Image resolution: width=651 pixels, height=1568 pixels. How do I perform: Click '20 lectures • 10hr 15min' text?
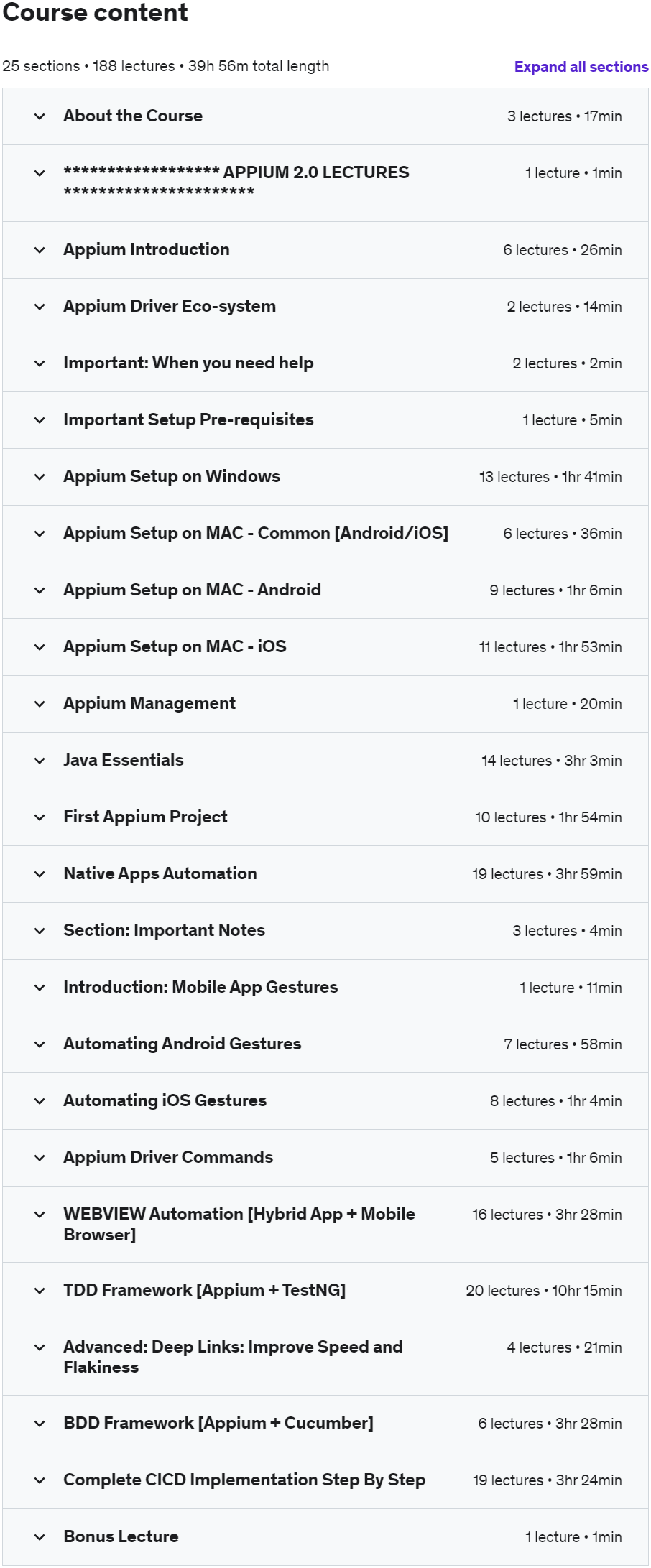[x=544, y=1291]
